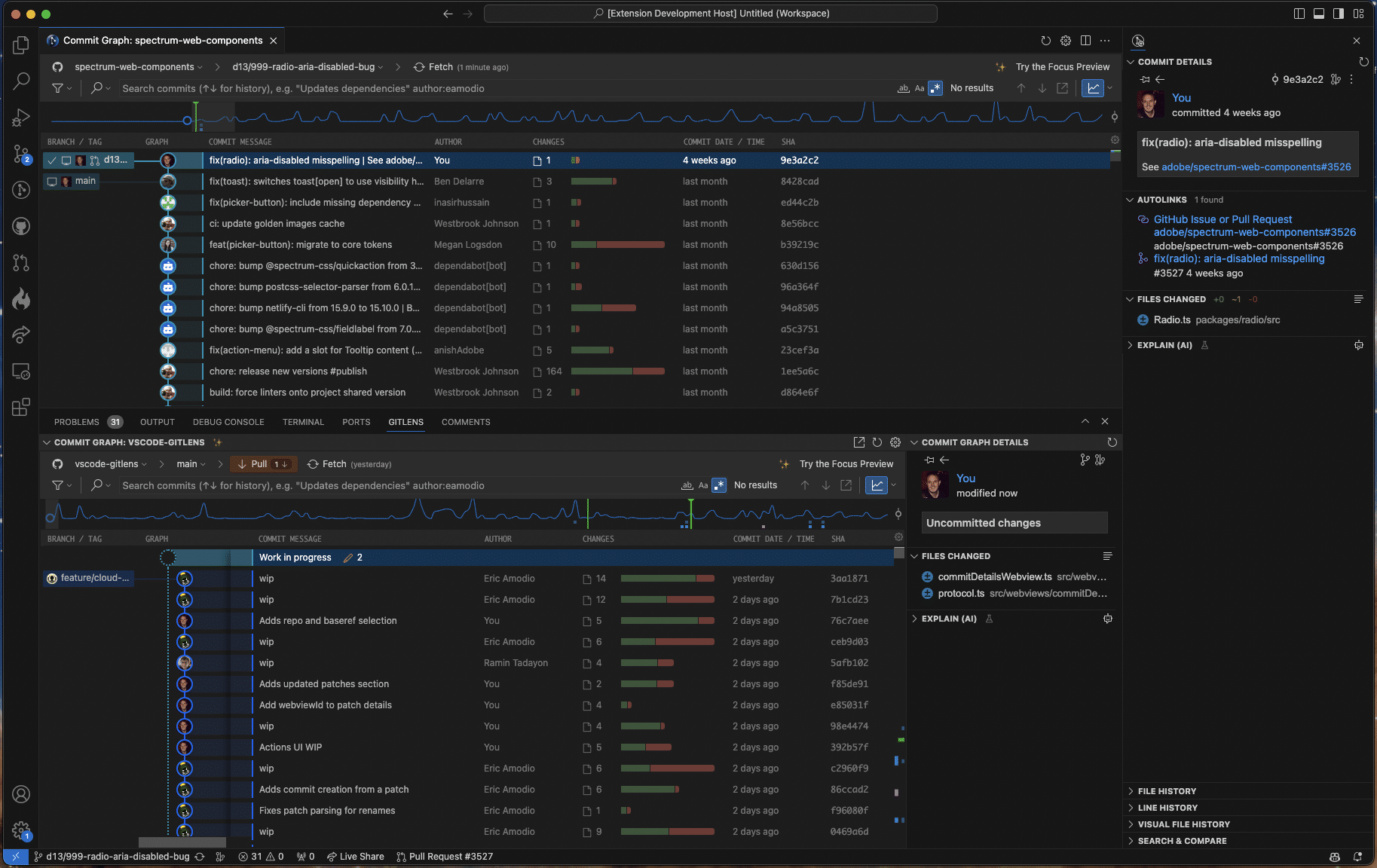Open editor More Actions menu
The width and height of the screenshot is (1377, 868).
pyautogui.click(x=1105, y=41)
